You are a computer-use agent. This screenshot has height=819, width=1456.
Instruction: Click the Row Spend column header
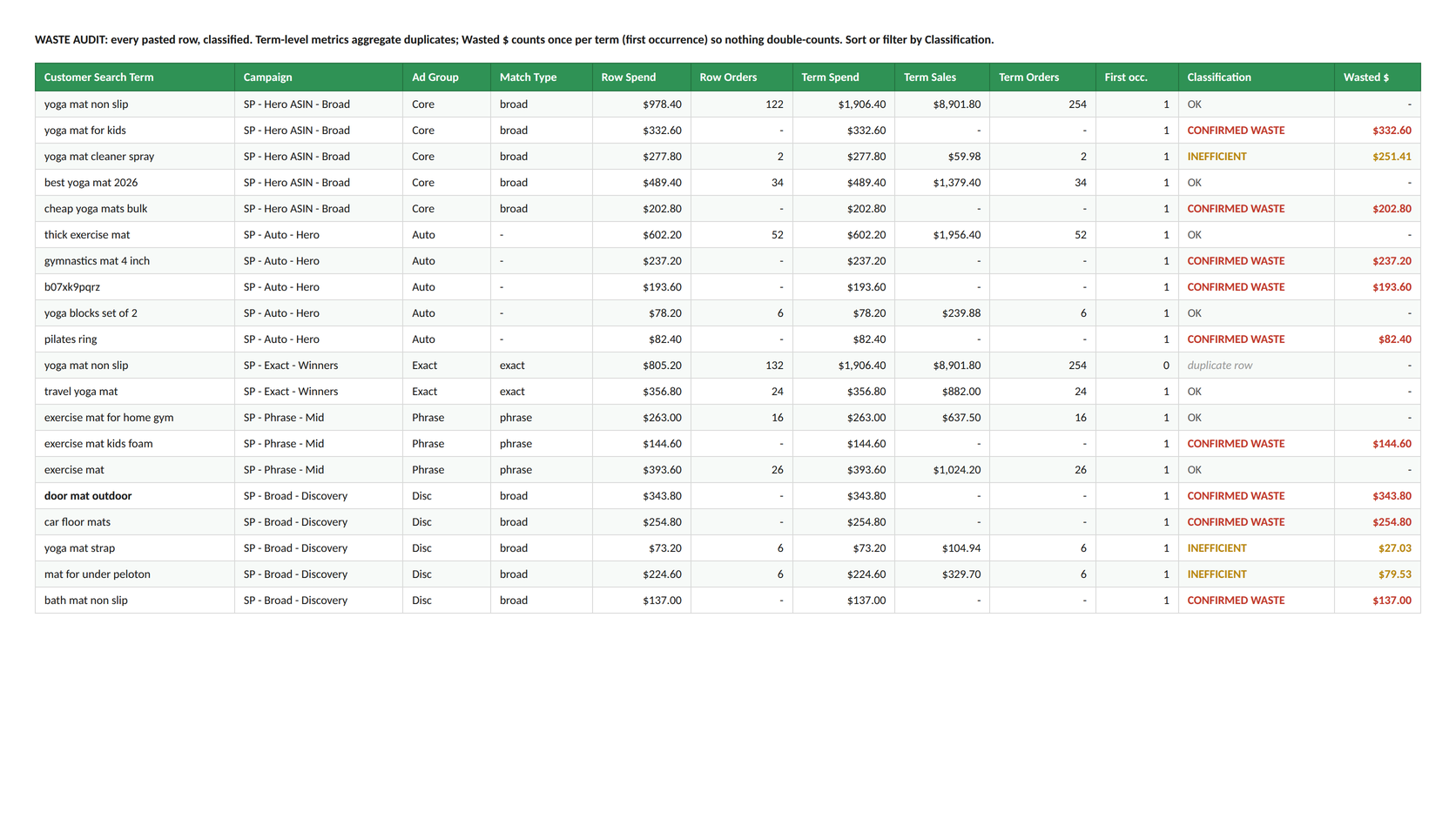click(642, 77)
